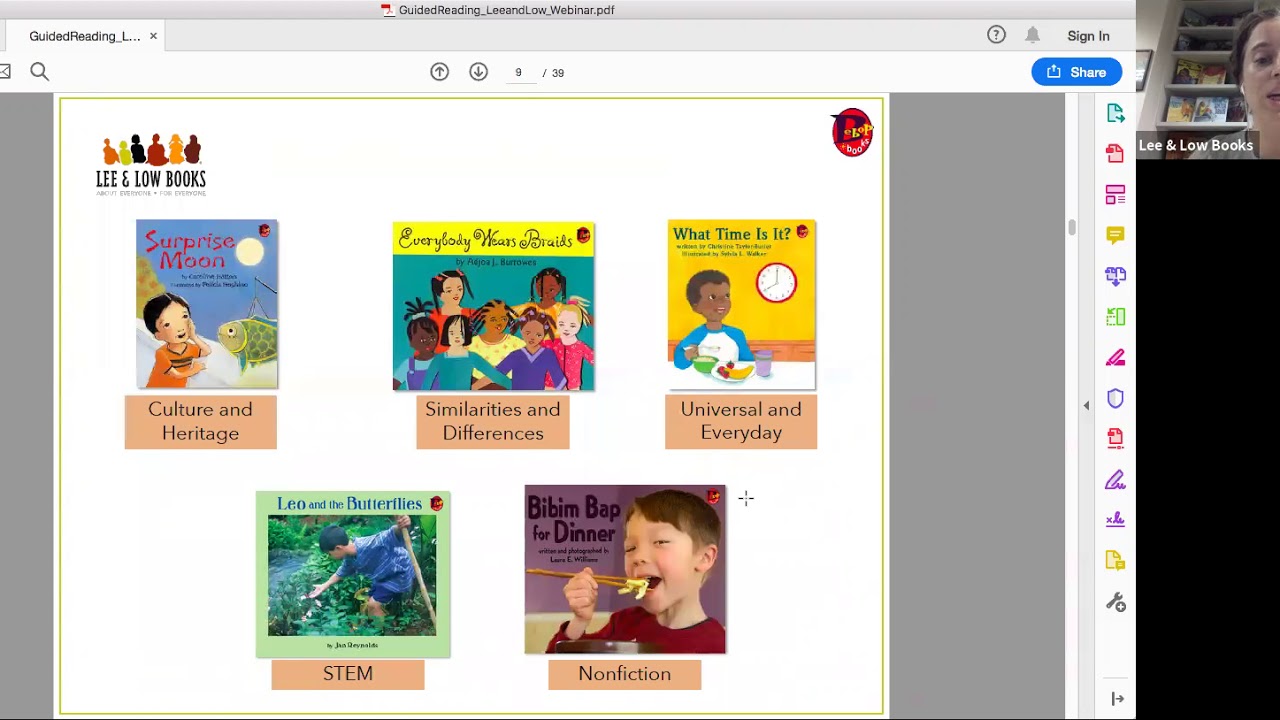Image resolution: width=1280 pixels, height=720 pixels.
Task: Click the arrow icon at sidebar bottom
Action: (x=1117, y=699)
